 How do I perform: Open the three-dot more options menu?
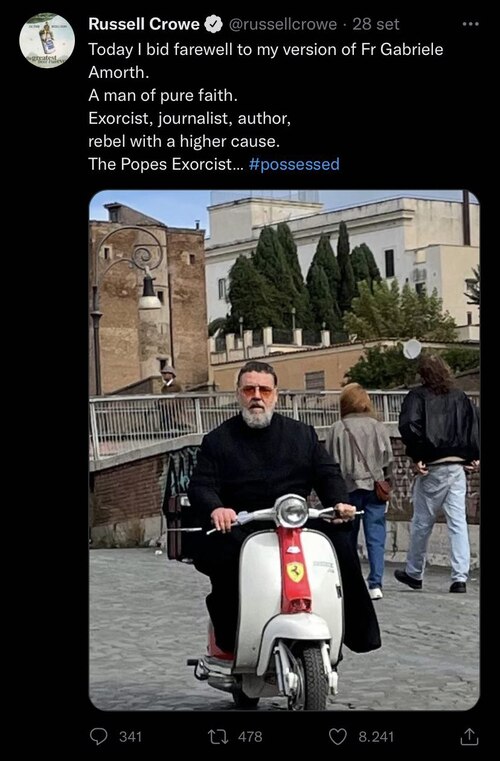470,24
